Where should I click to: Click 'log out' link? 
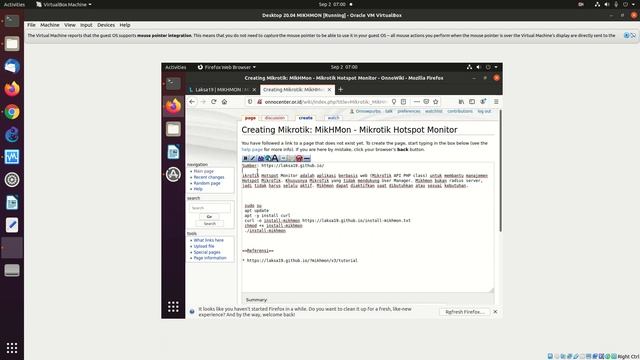tap(484, 111)
